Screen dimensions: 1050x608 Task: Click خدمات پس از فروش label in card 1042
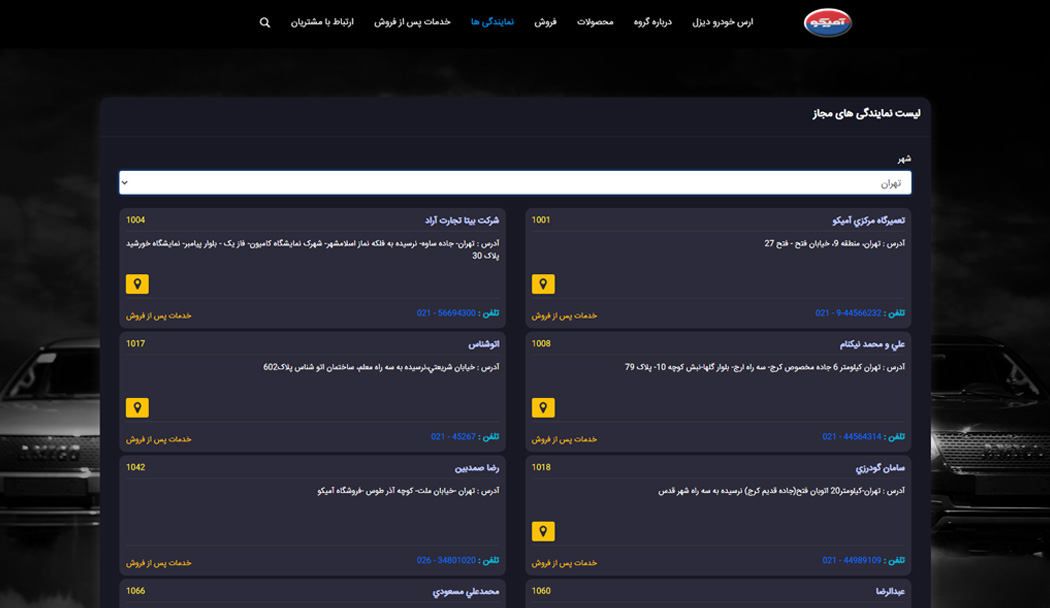pos(159,563)
